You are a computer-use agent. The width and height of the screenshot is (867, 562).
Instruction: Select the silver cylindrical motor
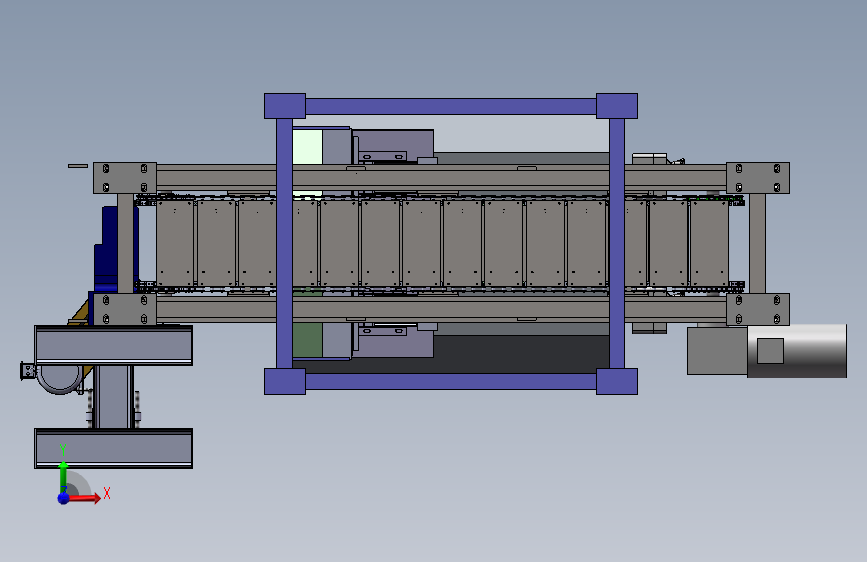(797, 351)
